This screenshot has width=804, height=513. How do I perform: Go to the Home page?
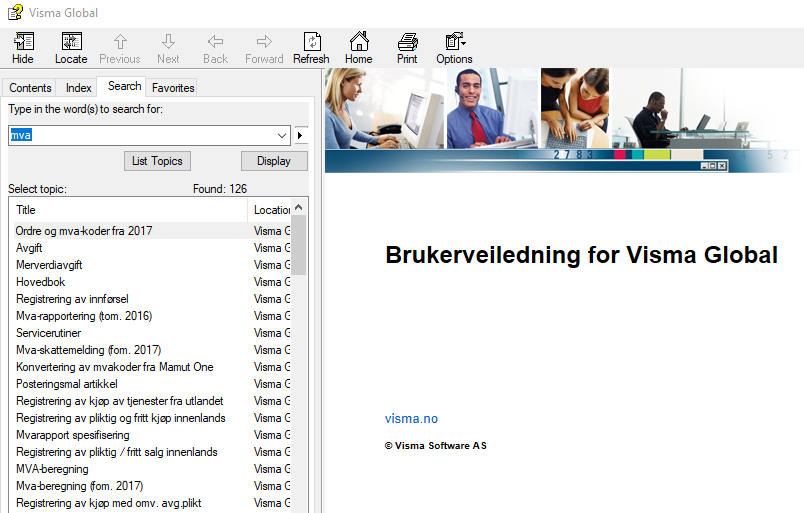click(x=359, y=48)
